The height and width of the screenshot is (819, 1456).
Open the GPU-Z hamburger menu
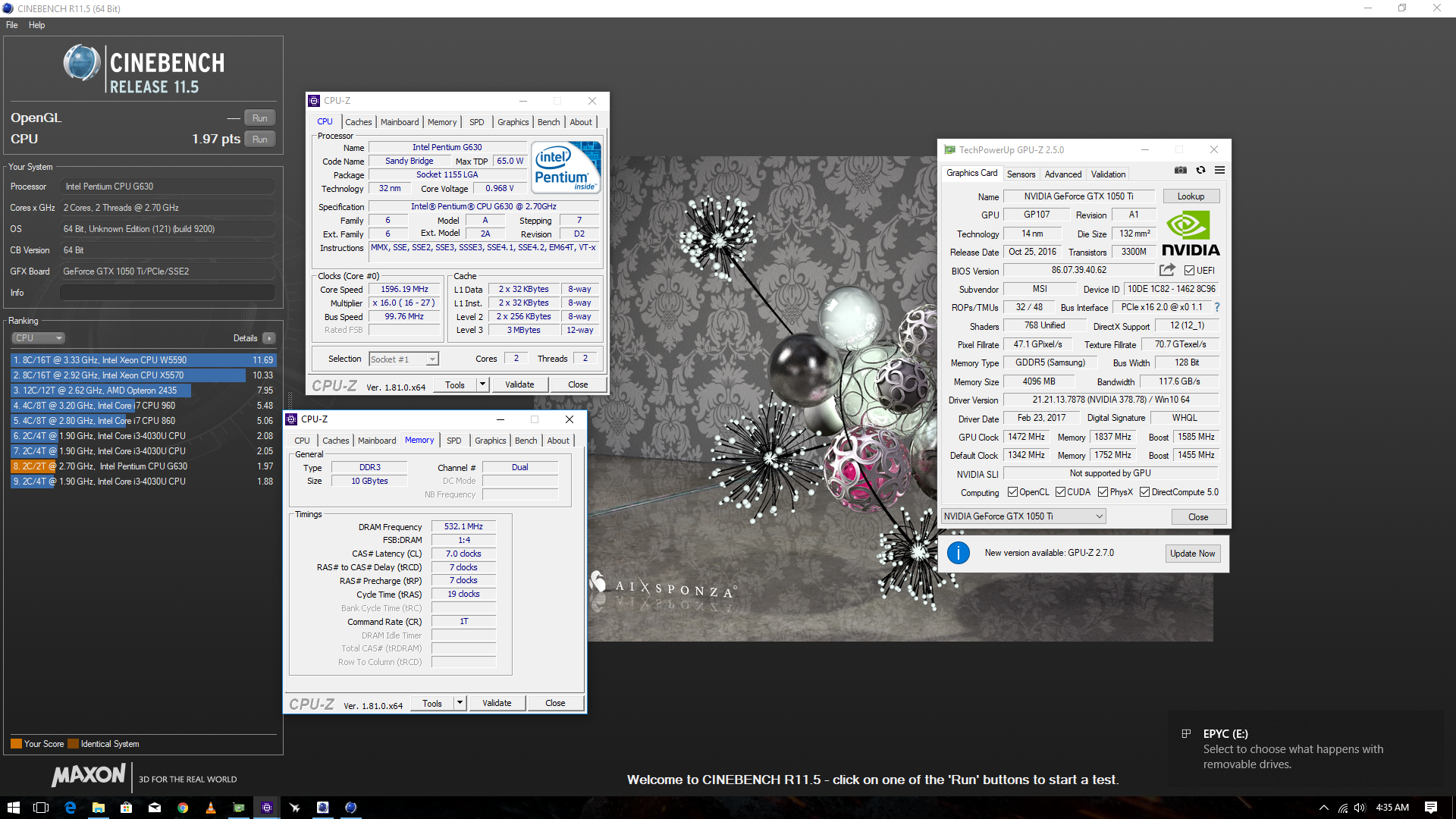point(1219,170)
